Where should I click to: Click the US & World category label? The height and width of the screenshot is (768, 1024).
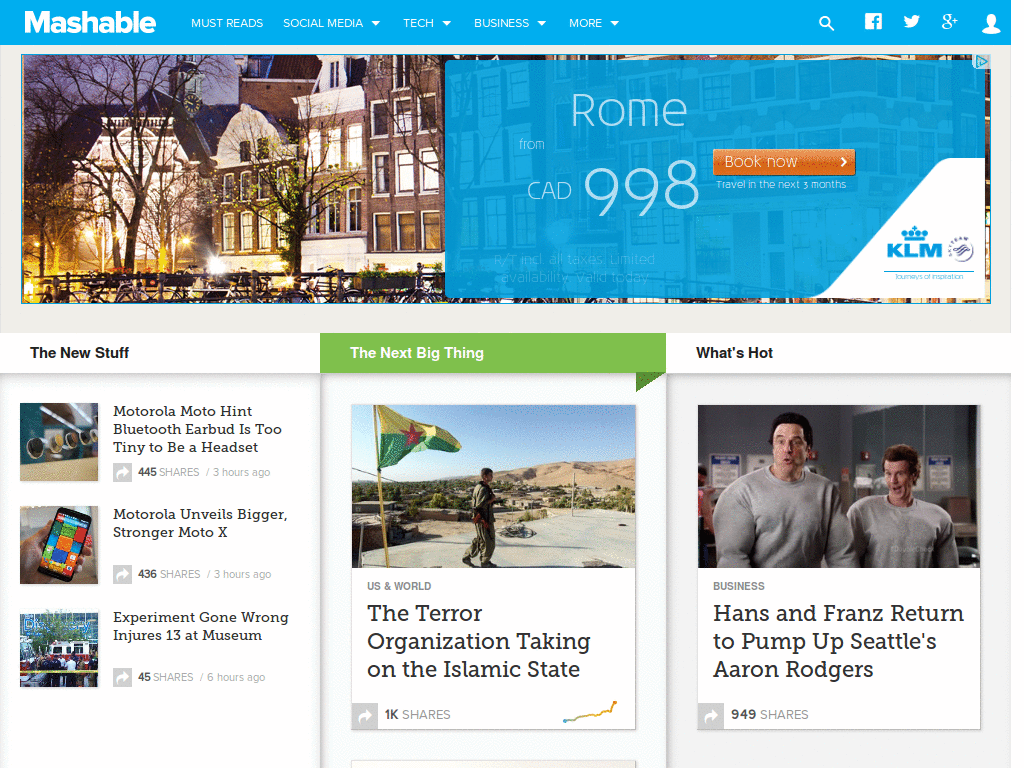[x=399, y=586]
